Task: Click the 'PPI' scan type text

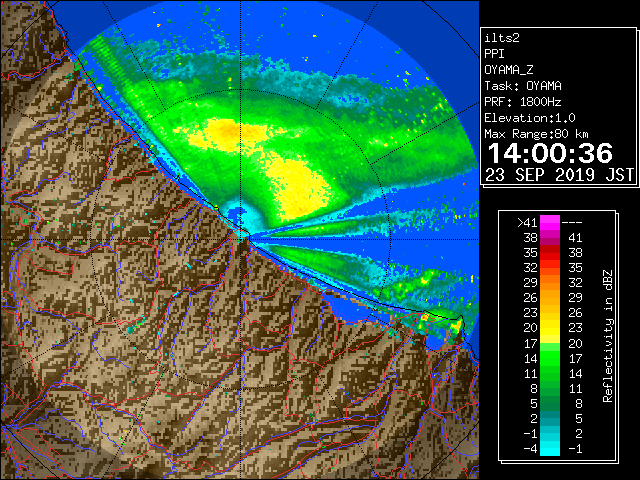Action: [494, 54]
